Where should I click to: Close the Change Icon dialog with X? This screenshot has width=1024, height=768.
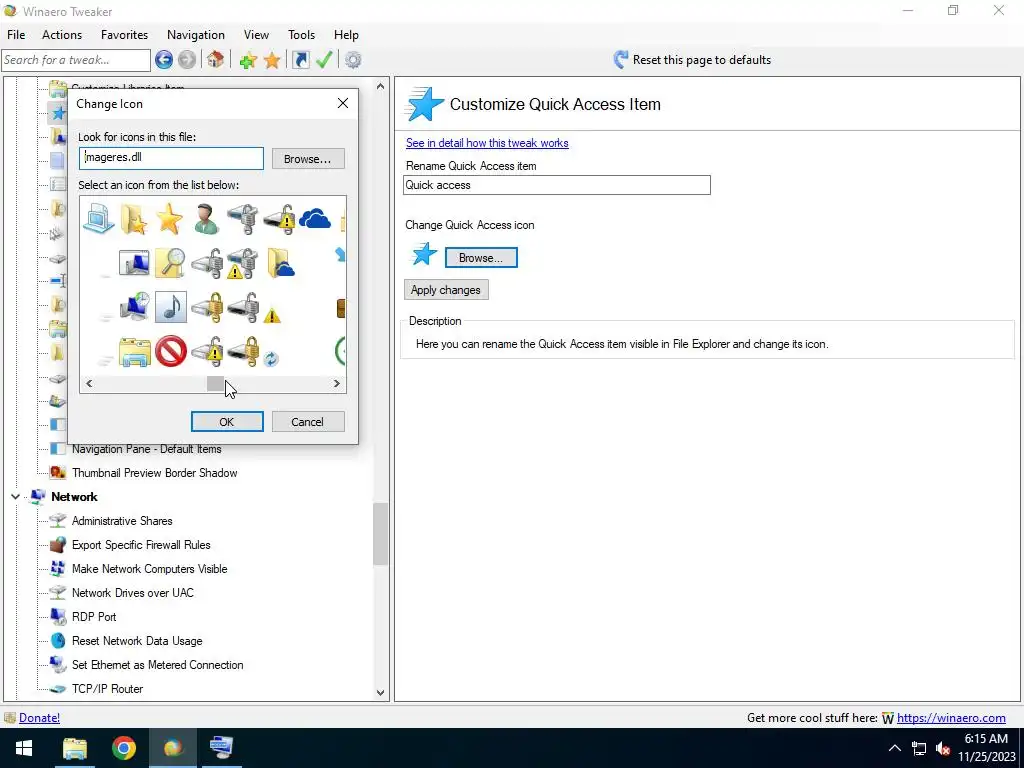(343, 103)
